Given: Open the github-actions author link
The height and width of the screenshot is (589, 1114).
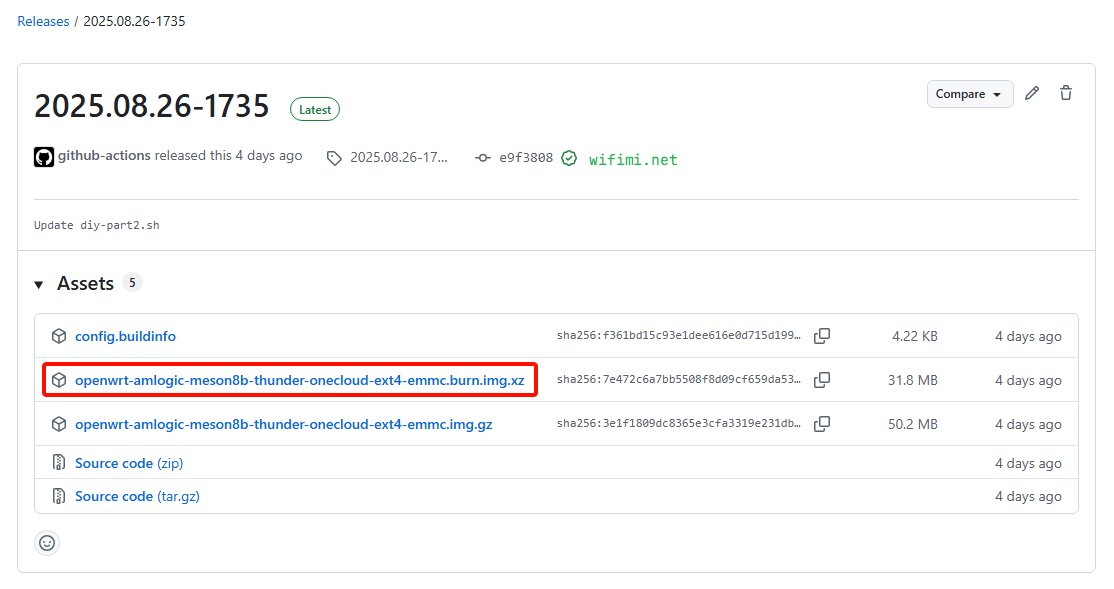Looking at the screenshot, I should 104,156.
